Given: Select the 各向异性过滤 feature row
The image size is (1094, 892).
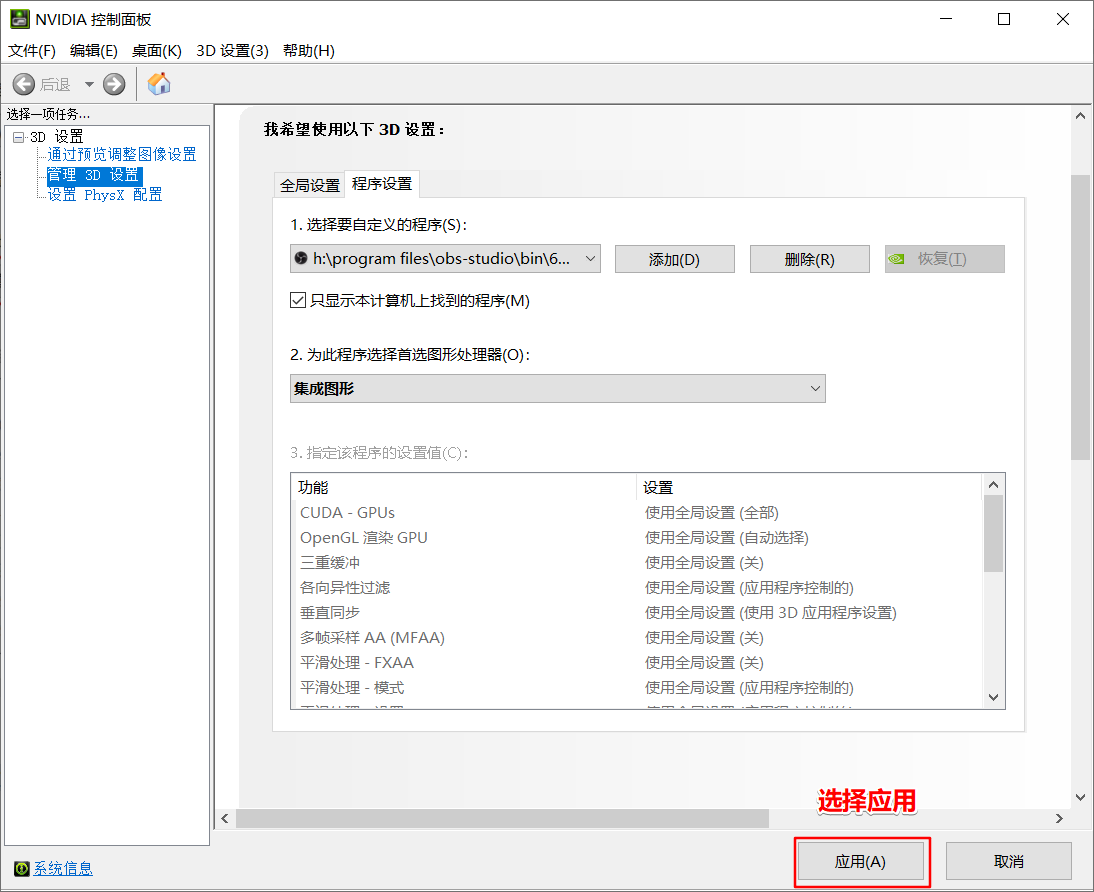Looking at the screenshot, I should point(636,588).
